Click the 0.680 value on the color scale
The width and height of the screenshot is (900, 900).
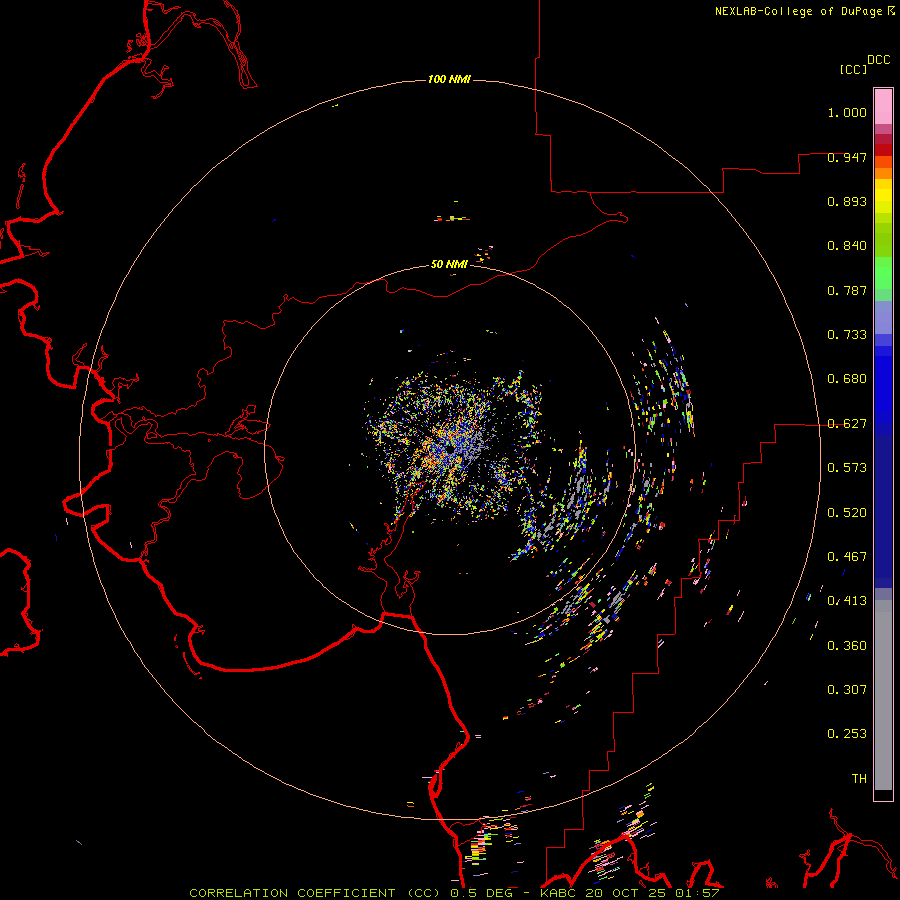[847, 379]
